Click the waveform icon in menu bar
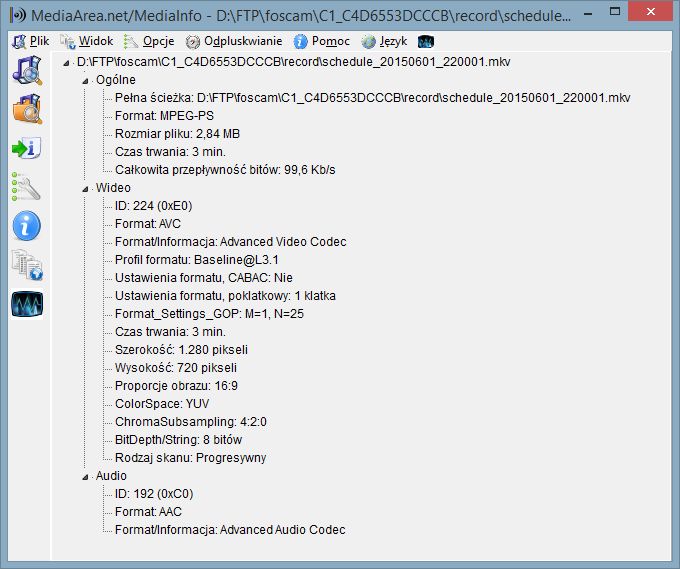 [426, 42]
